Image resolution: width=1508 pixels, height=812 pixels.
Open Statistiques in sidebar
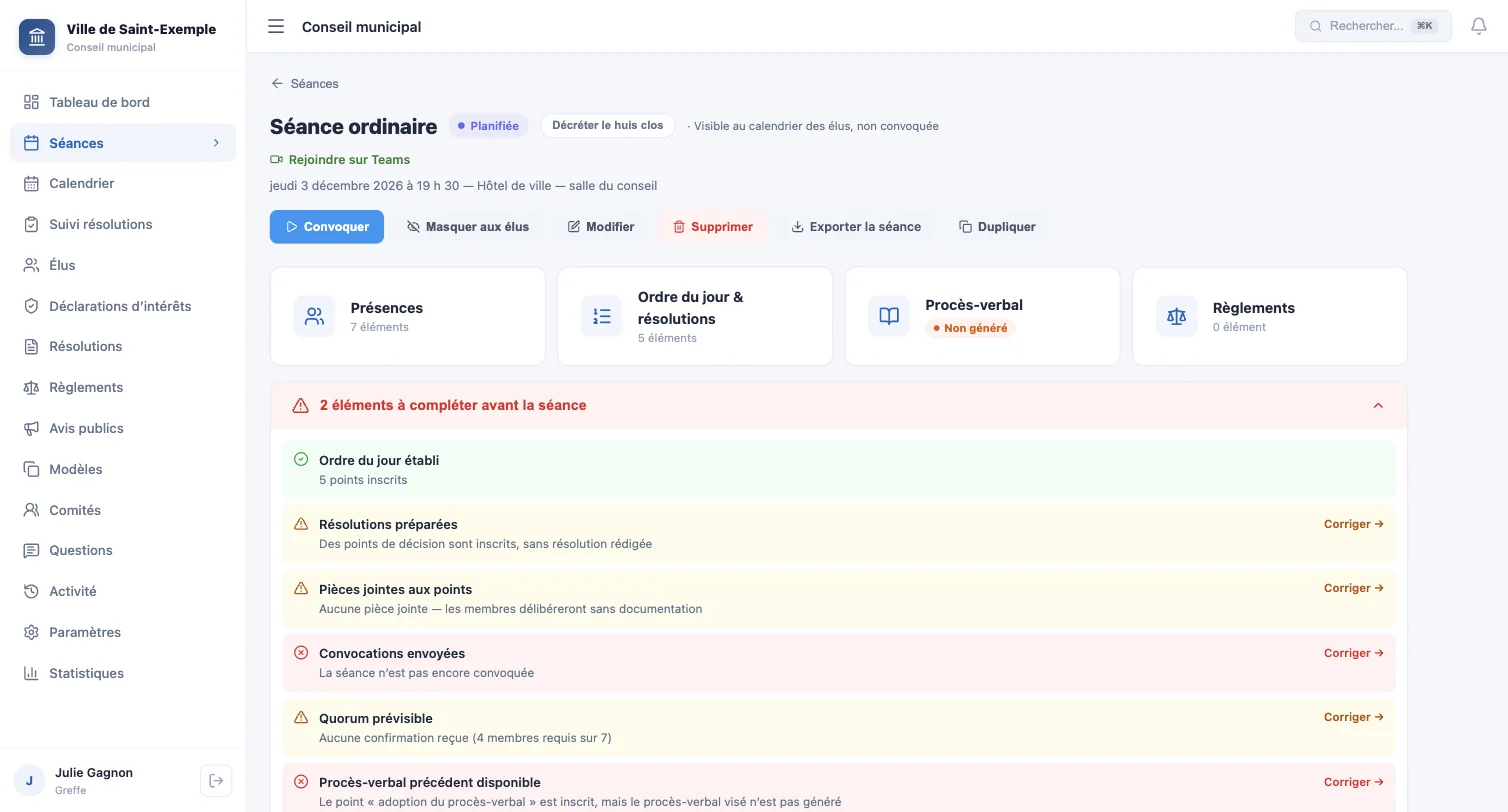[123, 673]
